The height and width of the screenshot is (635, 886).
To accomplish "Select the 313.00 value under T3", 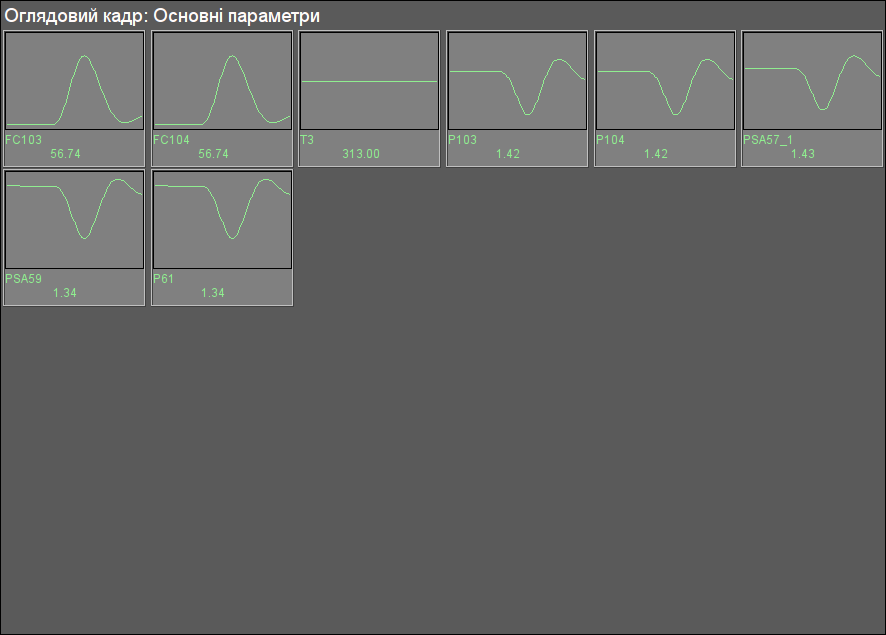I will pyautogui.click(x=361, y=154).
